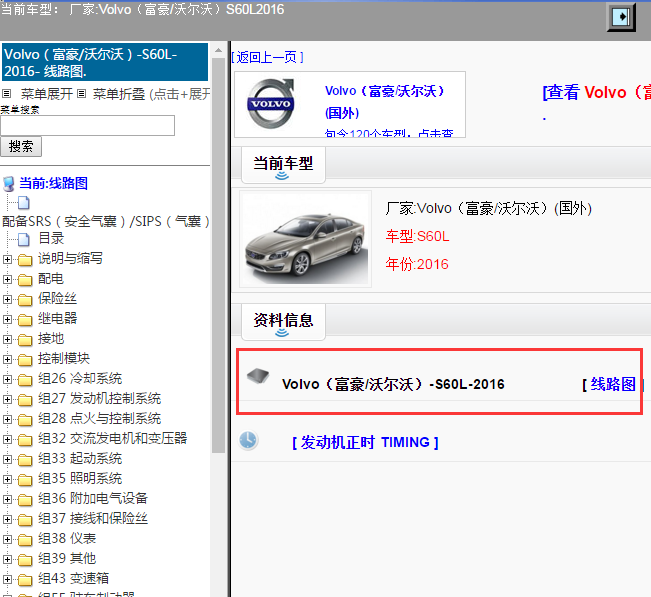Viewport: 651px width, 597px height.
Task: Click the panel toggle arrow icon at top right
Action: click(x=621, y=17)
